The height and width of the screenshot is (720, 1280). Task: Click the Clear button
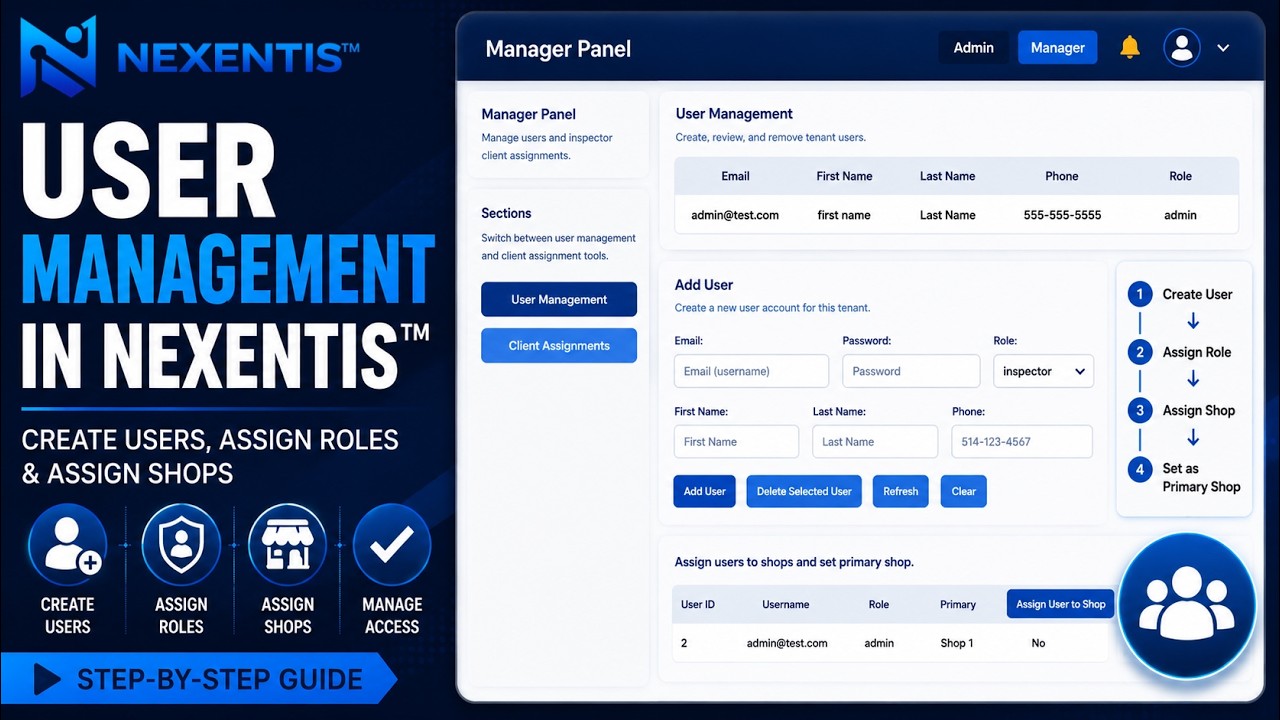pyautogui.click(x=963, y=491)
